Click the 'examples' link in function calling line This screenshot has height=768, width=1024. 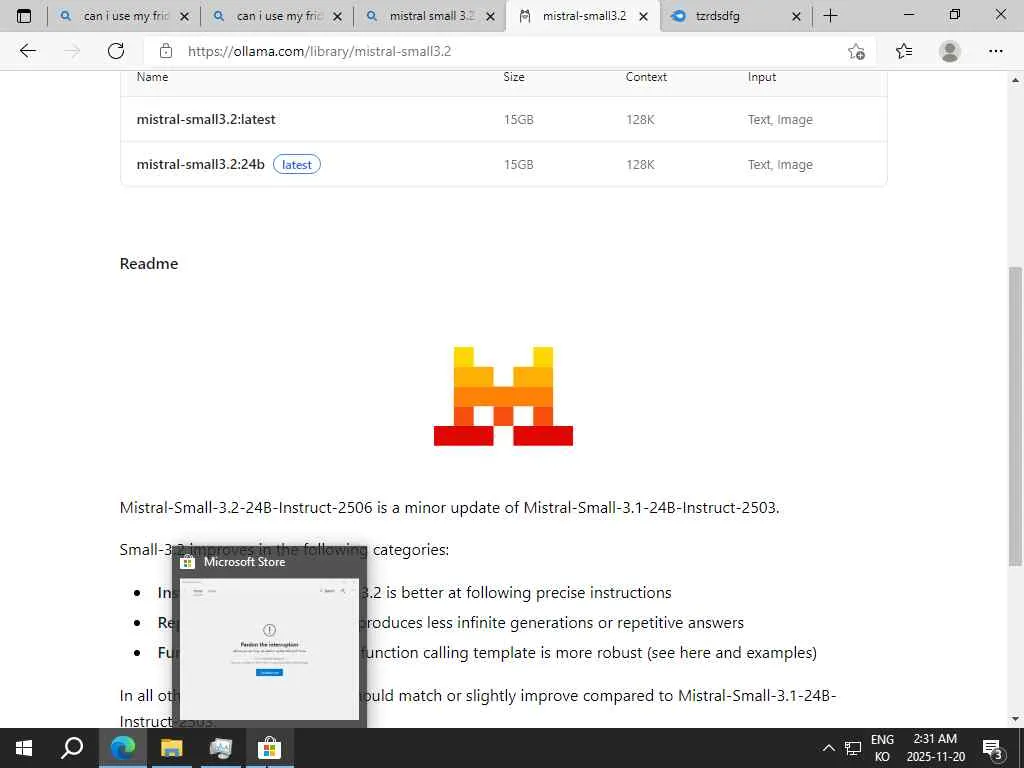click(x=776, y=652)
